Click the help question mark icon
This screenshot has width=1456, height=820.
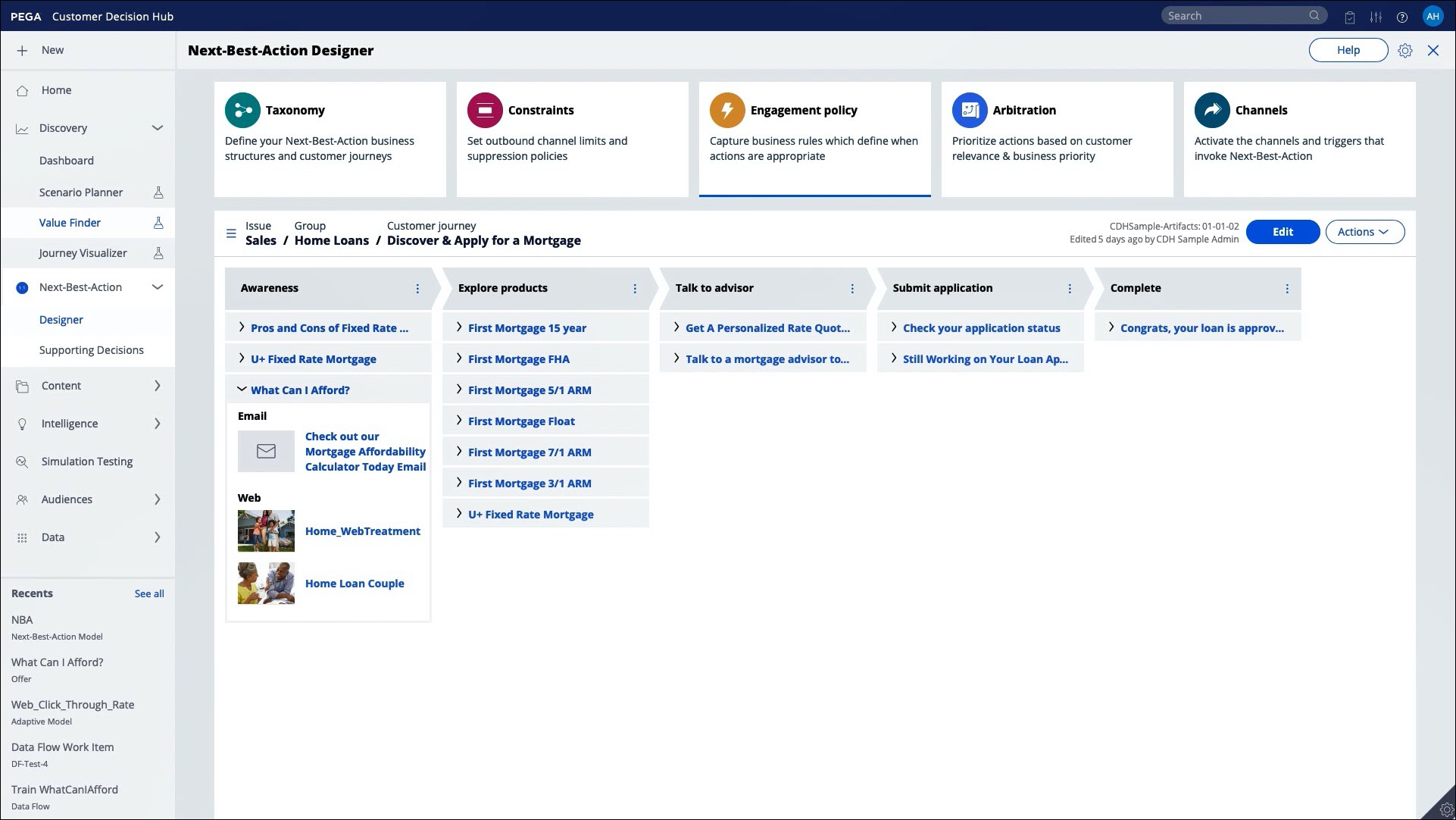tap(1402, 17)
